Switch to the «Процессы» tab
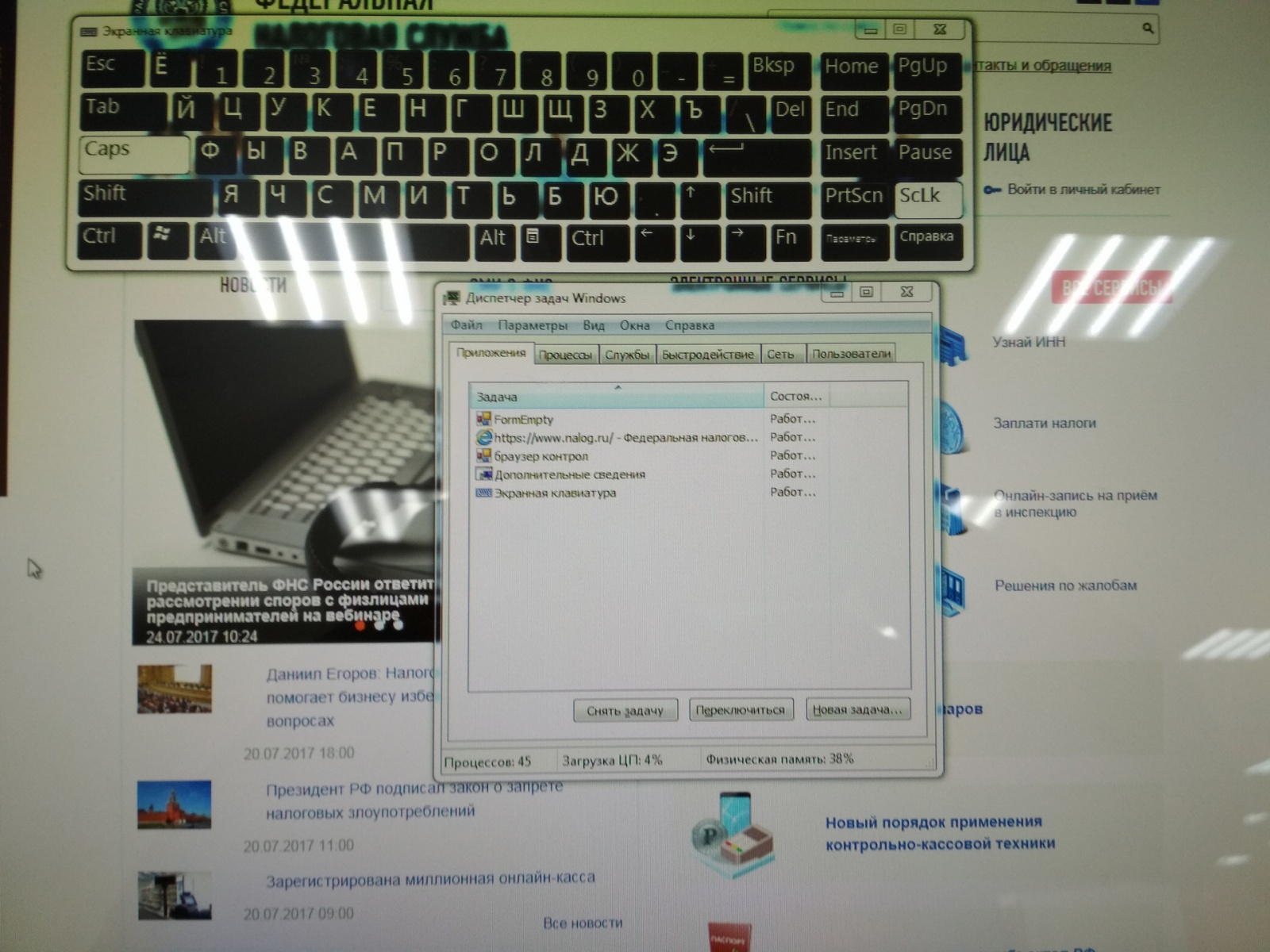 (566, 355)
